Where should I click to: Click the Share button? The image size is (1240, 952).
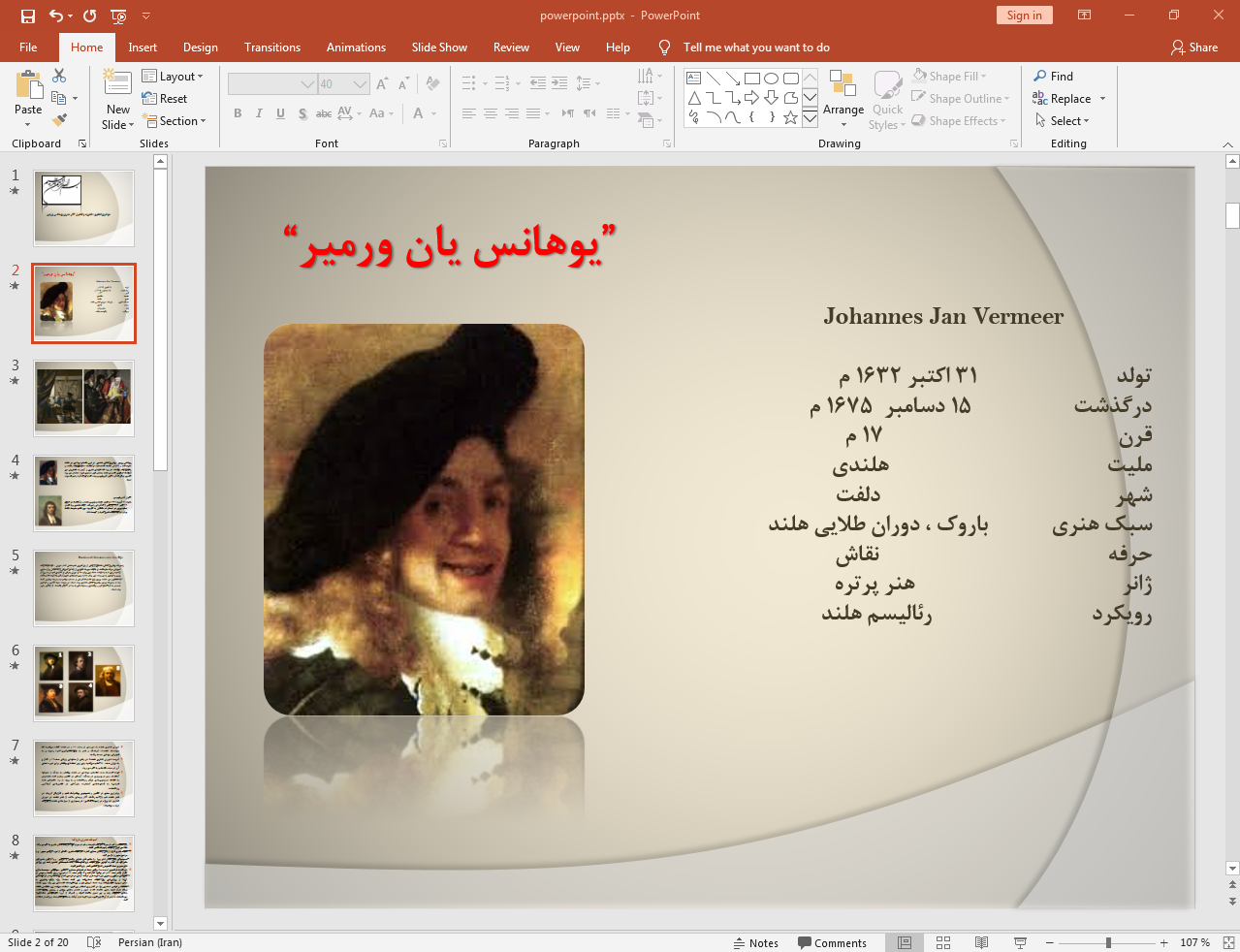[x=1193, y=47]
